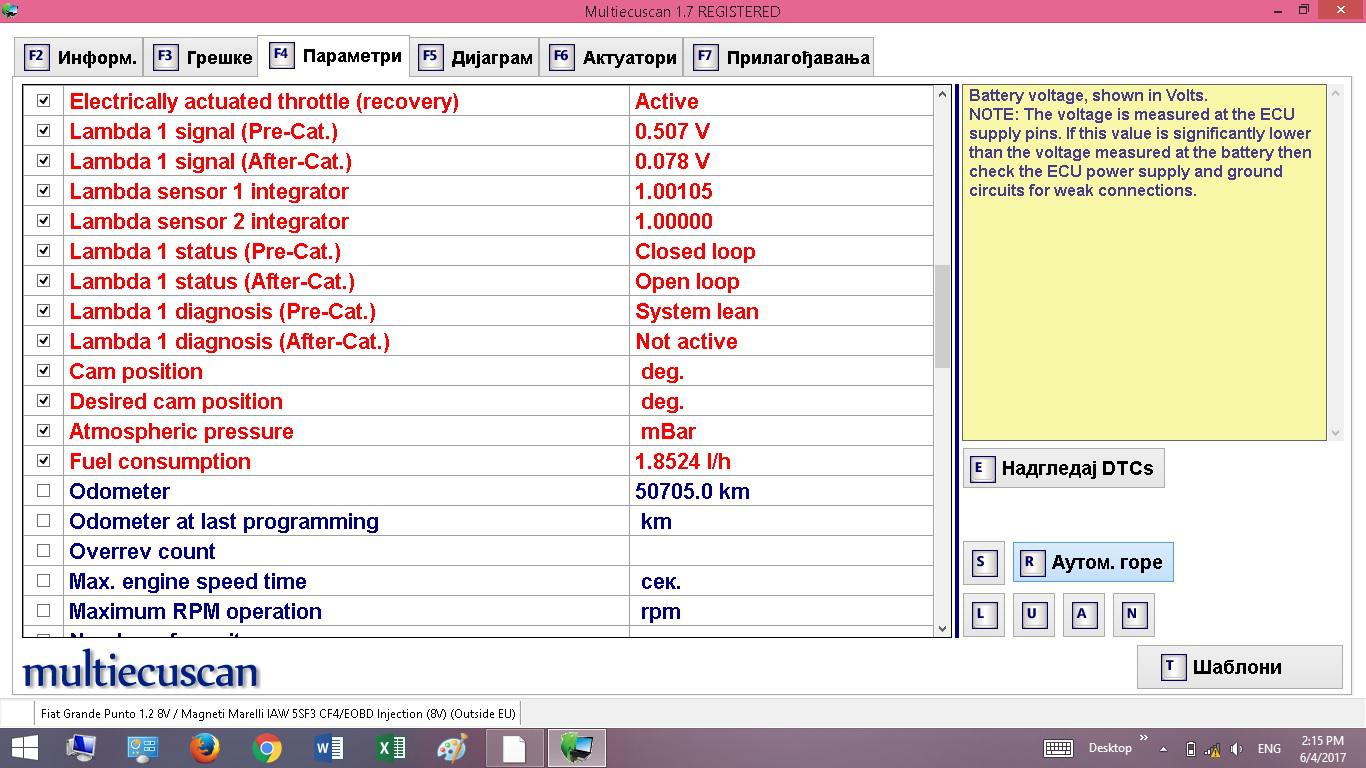The width and height of the screenshot is (1366, 768).
Task: Click the Windows Start button
Action: (24, 748)
